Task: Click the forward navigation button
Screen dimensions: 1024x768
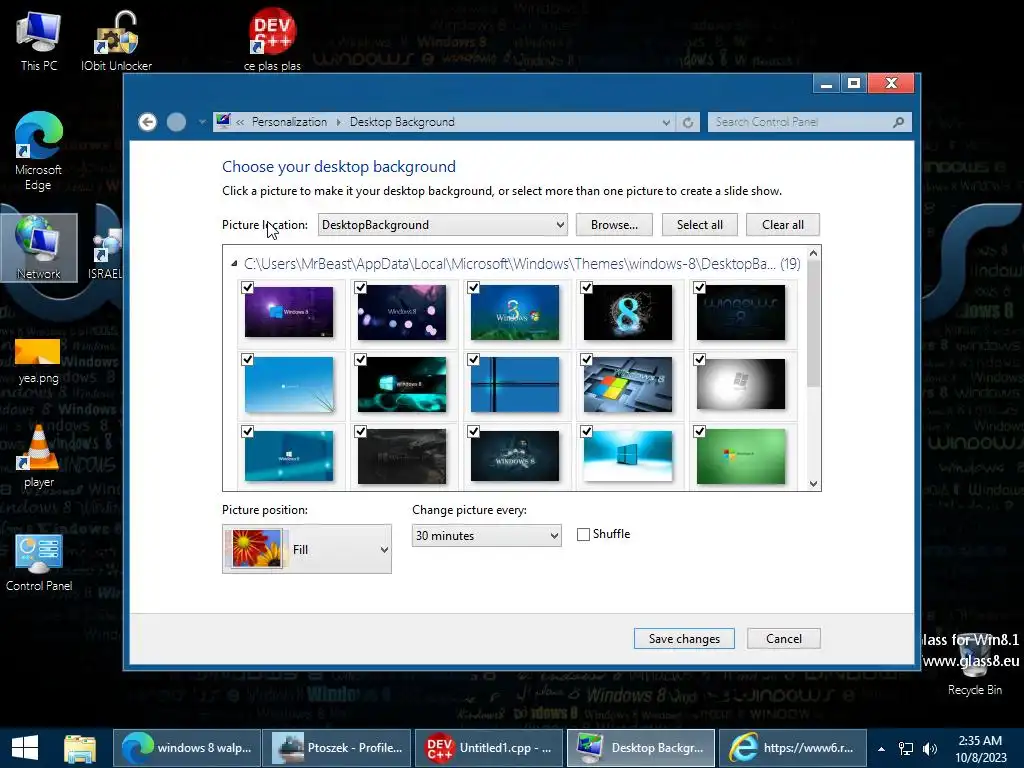Action: (x=176, y=122)
